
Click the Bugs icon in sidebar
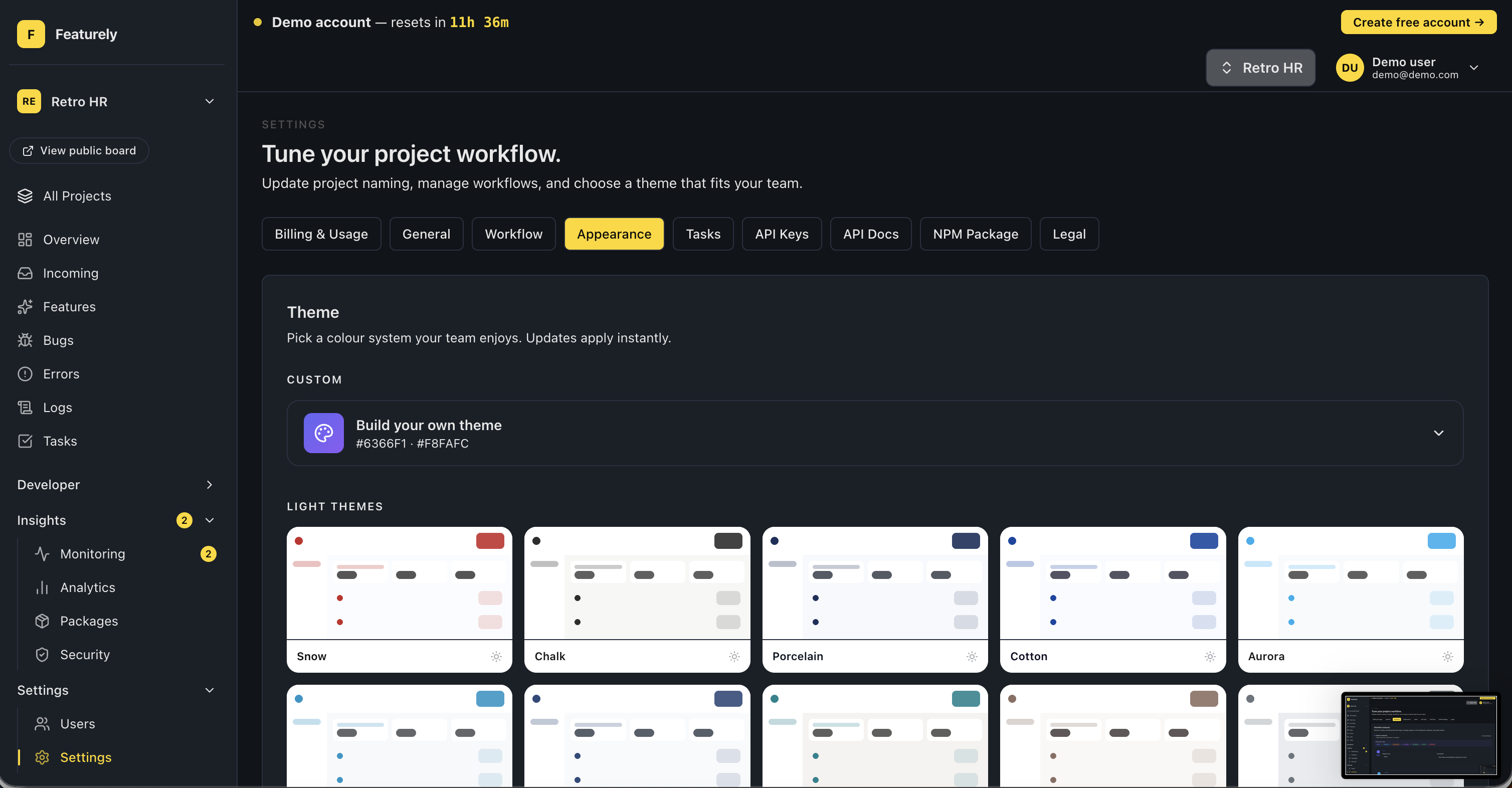(25, 340)
